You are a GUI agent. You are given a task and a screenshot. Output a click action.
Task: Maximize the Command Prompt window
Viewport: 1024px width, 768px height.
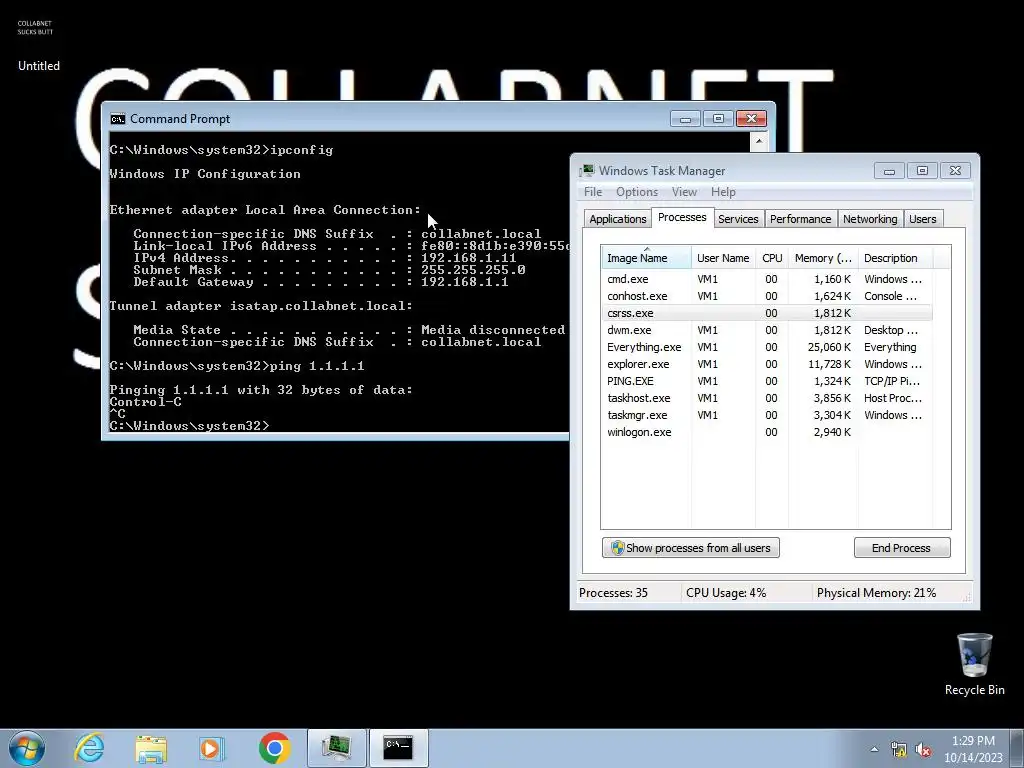718,119
